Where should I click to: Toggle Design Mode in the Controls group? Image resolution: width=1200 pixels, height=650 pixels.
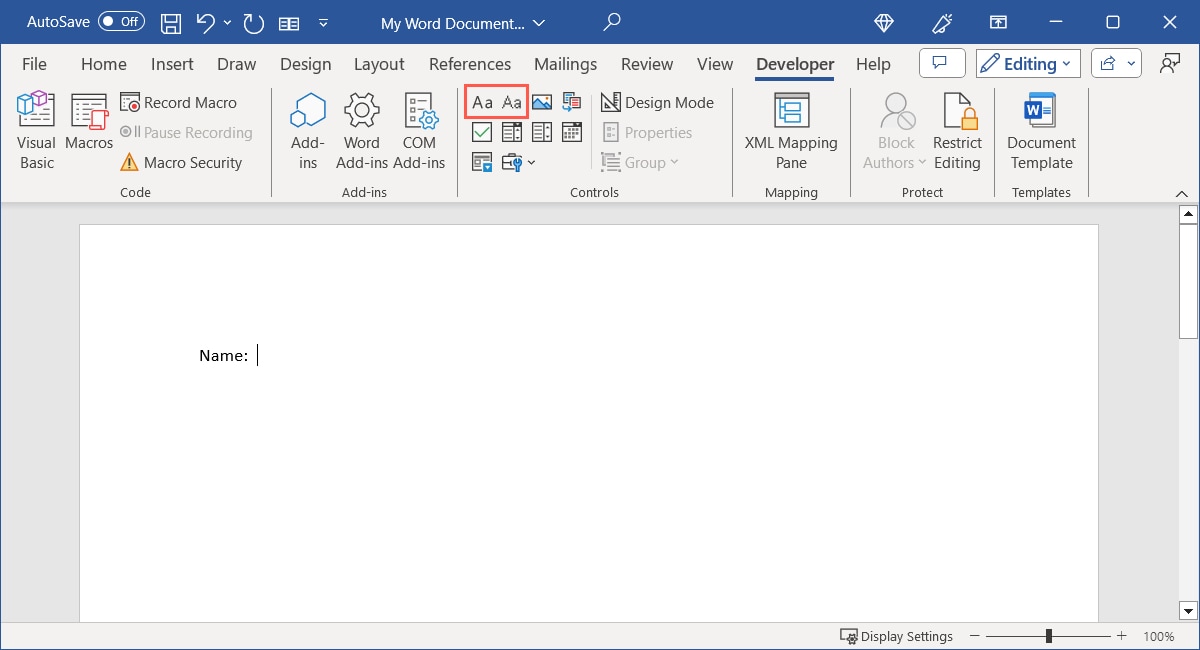pos(658,102)
